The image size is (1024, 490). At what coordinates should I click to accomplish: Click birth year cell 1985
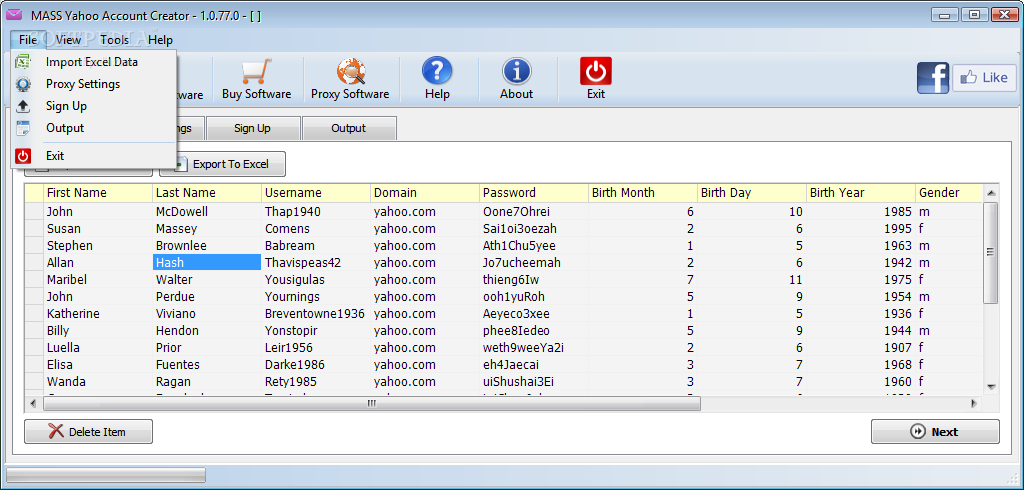click(861, 212)
